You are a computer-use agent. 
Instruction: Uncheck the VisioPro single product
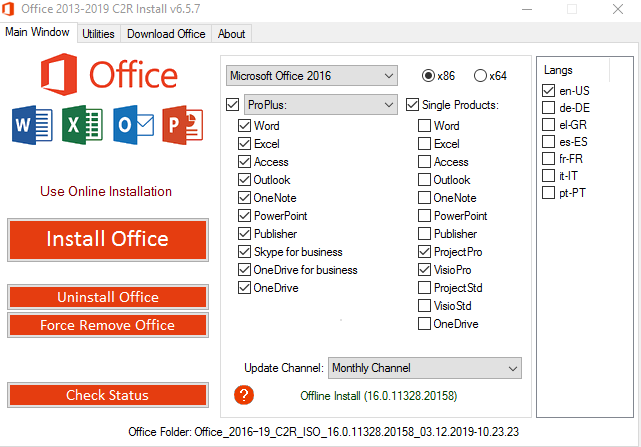[424, 270]
